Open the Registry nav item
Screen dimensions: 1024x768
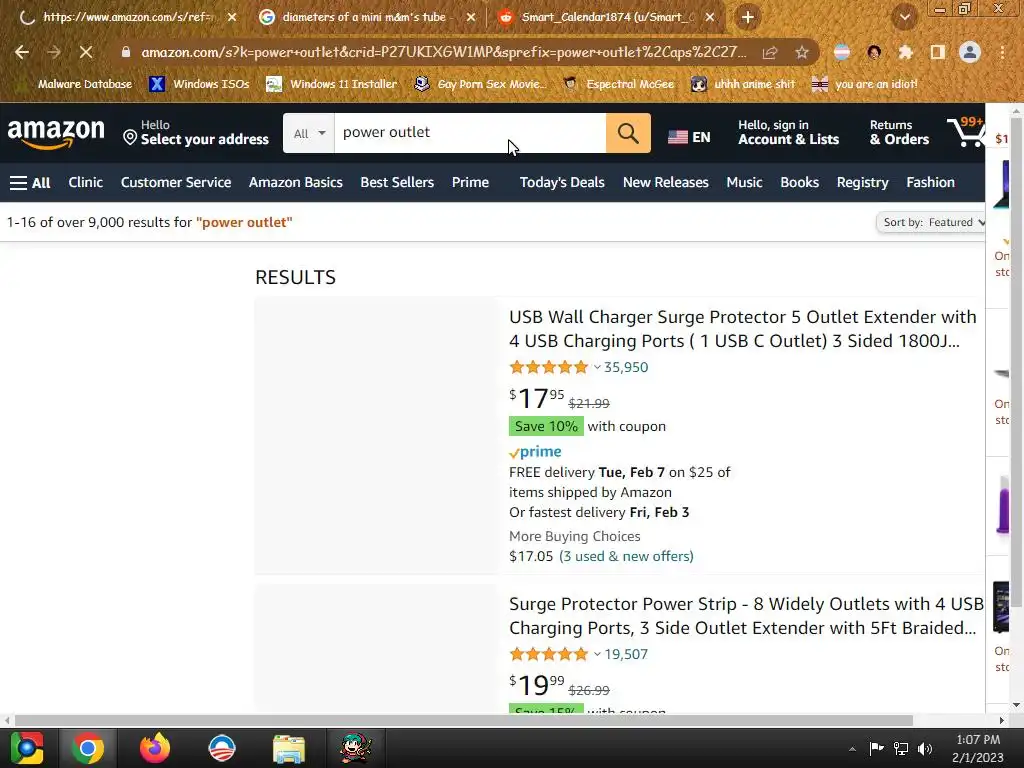(862, 183)
